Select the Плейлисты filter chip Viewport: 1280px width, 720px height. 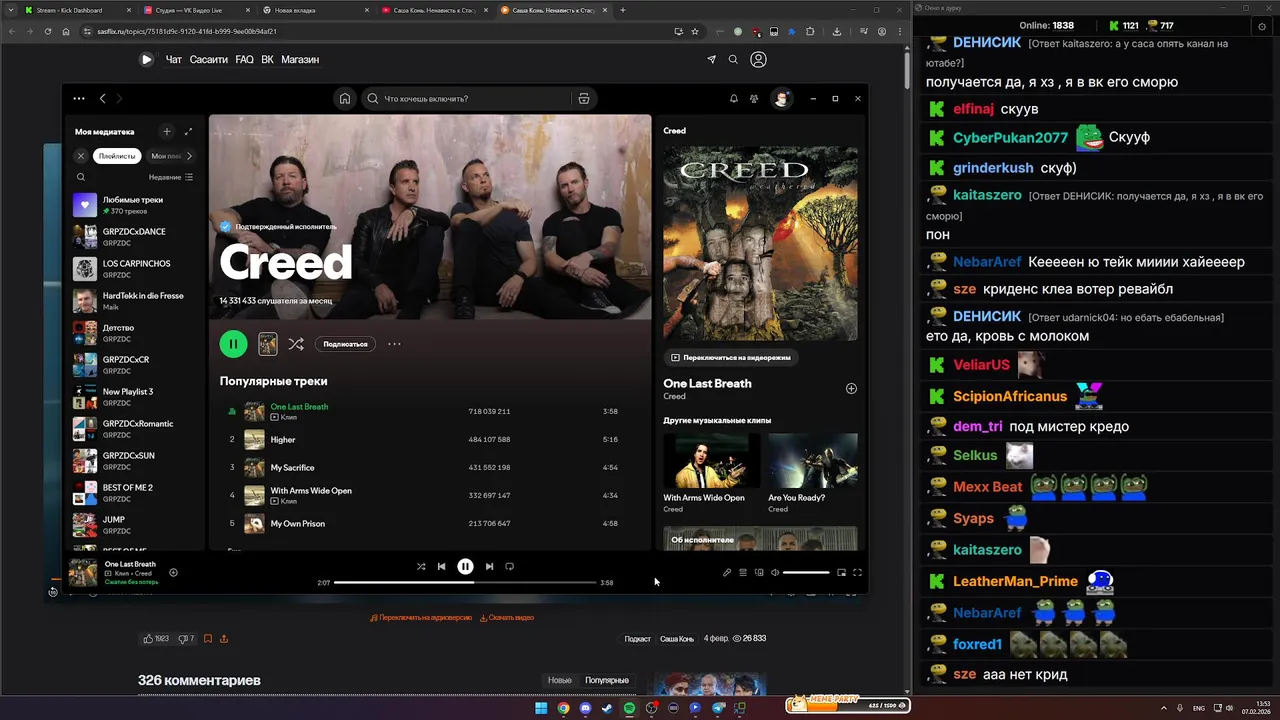coord(117,156)
